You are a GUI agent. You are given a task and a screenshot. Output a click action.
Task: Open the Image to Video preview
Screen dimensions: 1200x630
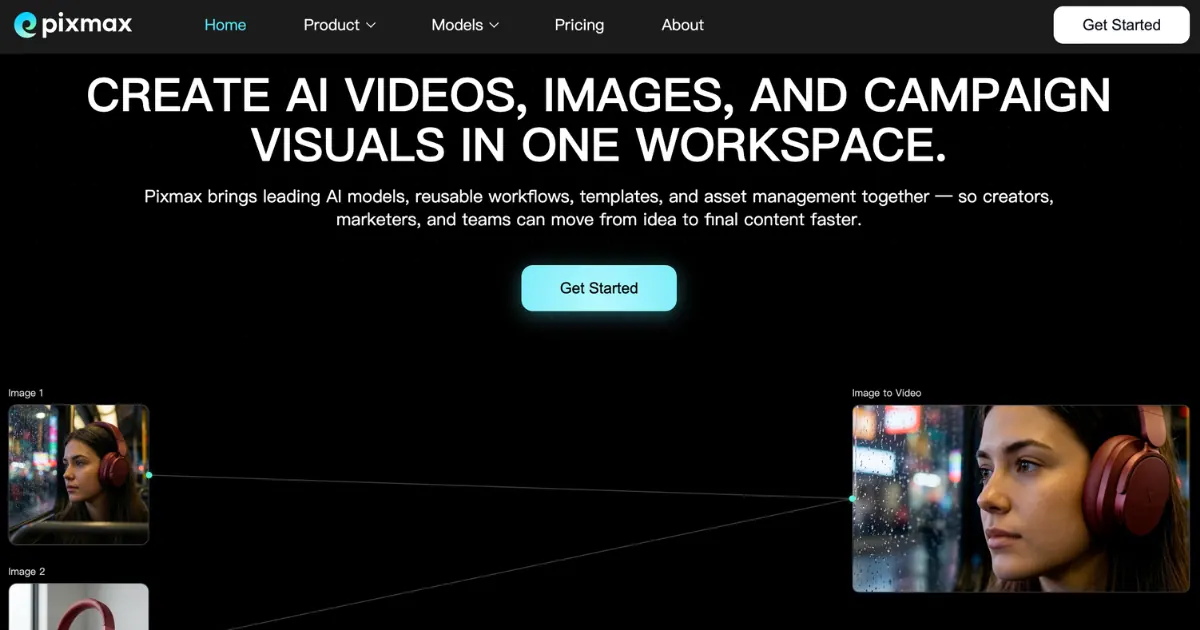(1021, 498)
